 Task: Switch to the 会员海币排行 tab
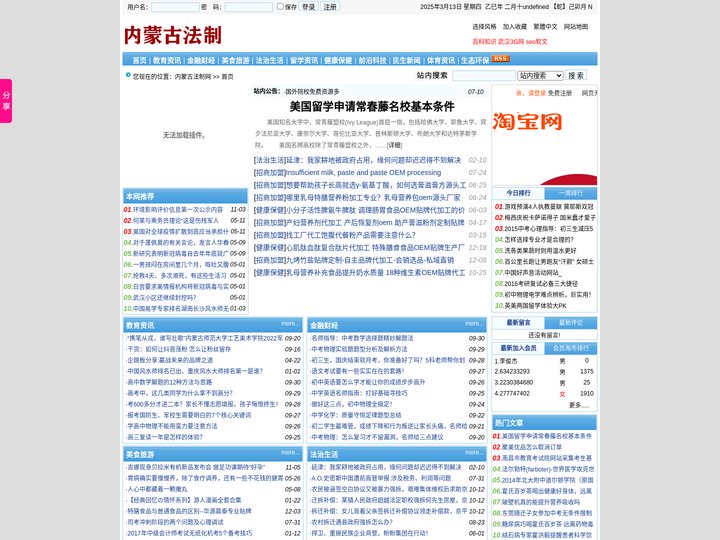[571, 348]
